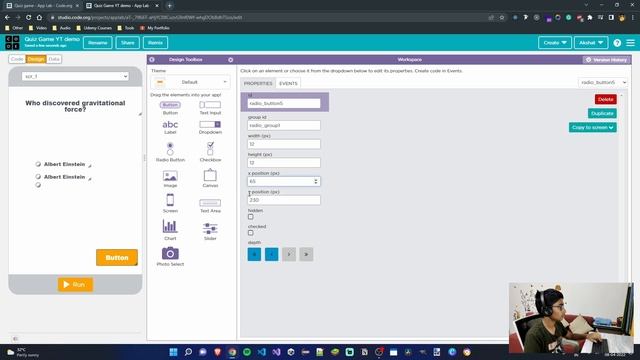The height and width of the screenshot is (360, 640).
Task: Expand the Create dropdown
Action: [555, 43]
